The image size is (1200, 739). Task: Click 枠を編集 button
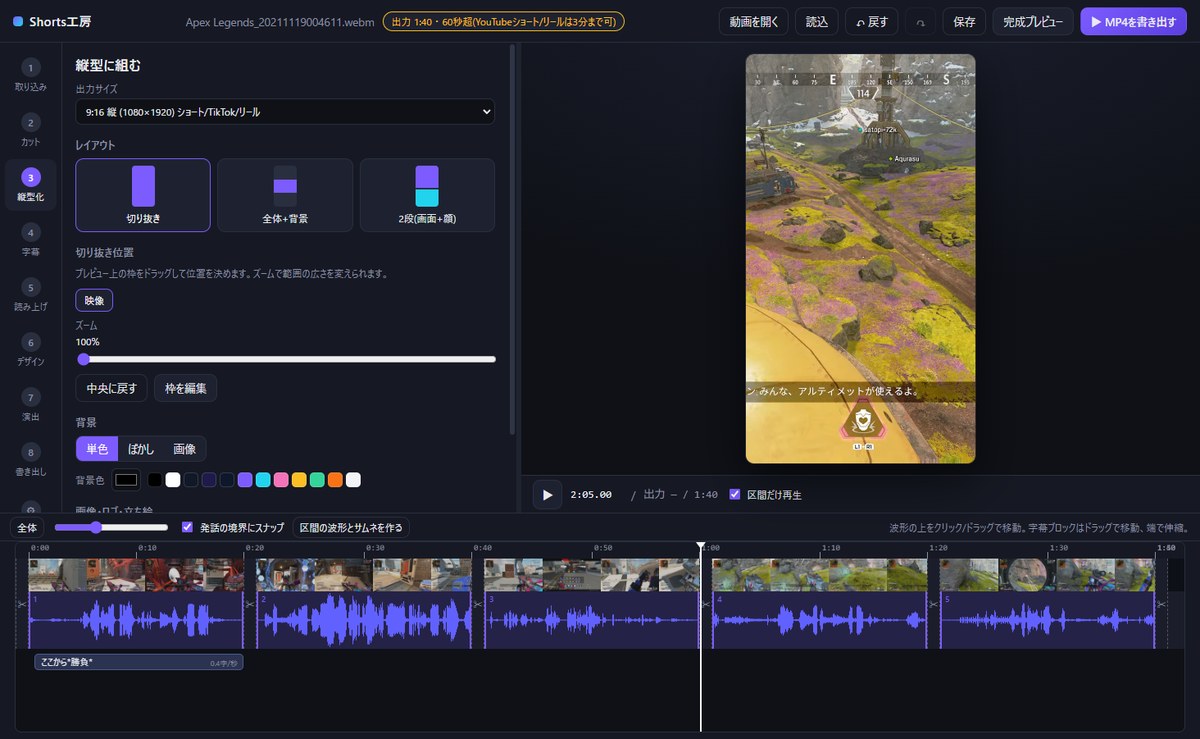click(x=185, y=388)
